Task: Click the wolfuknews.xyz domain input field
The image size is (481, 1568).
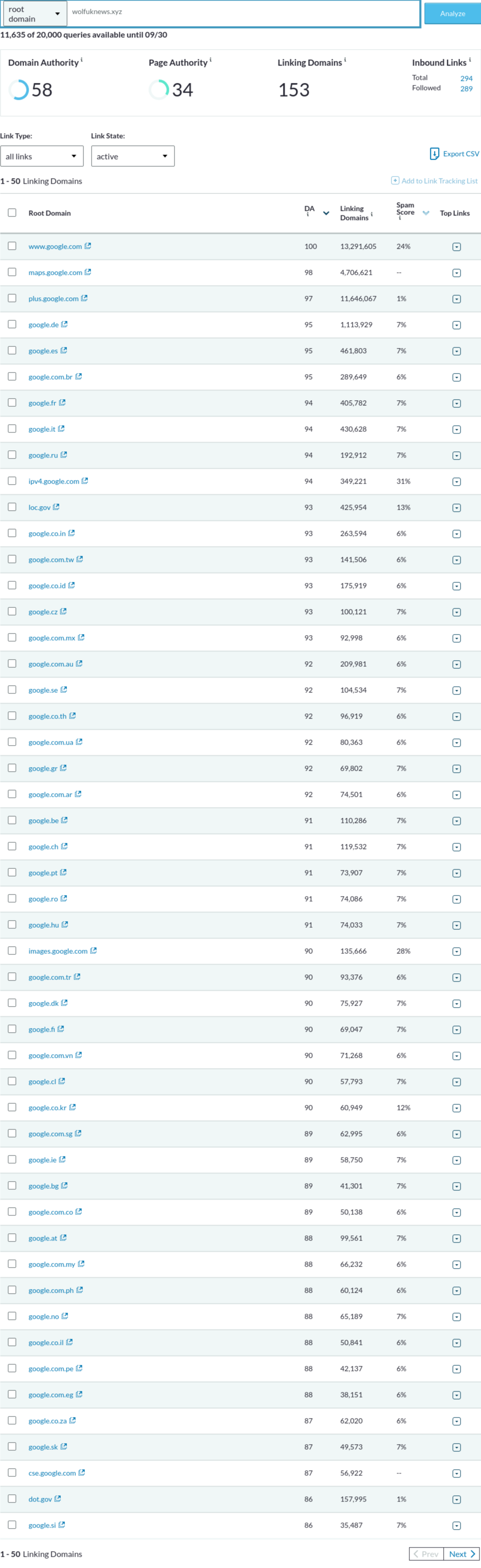Action: click(x=244, y=12)
